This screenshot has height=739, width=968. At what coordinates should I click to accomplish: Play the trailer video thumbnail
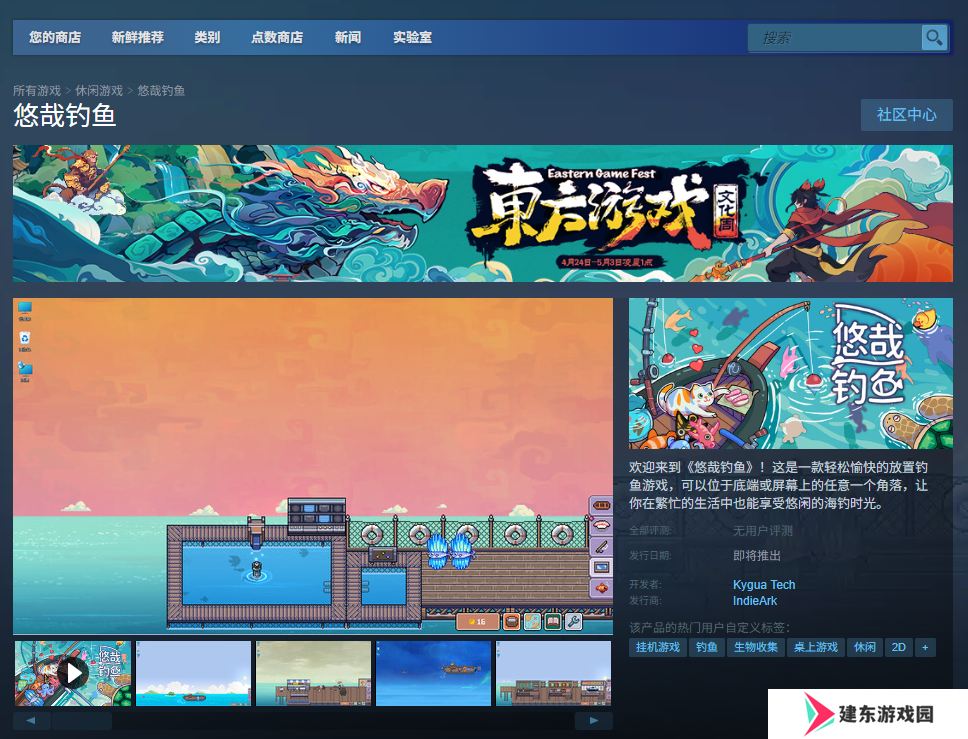73,673
